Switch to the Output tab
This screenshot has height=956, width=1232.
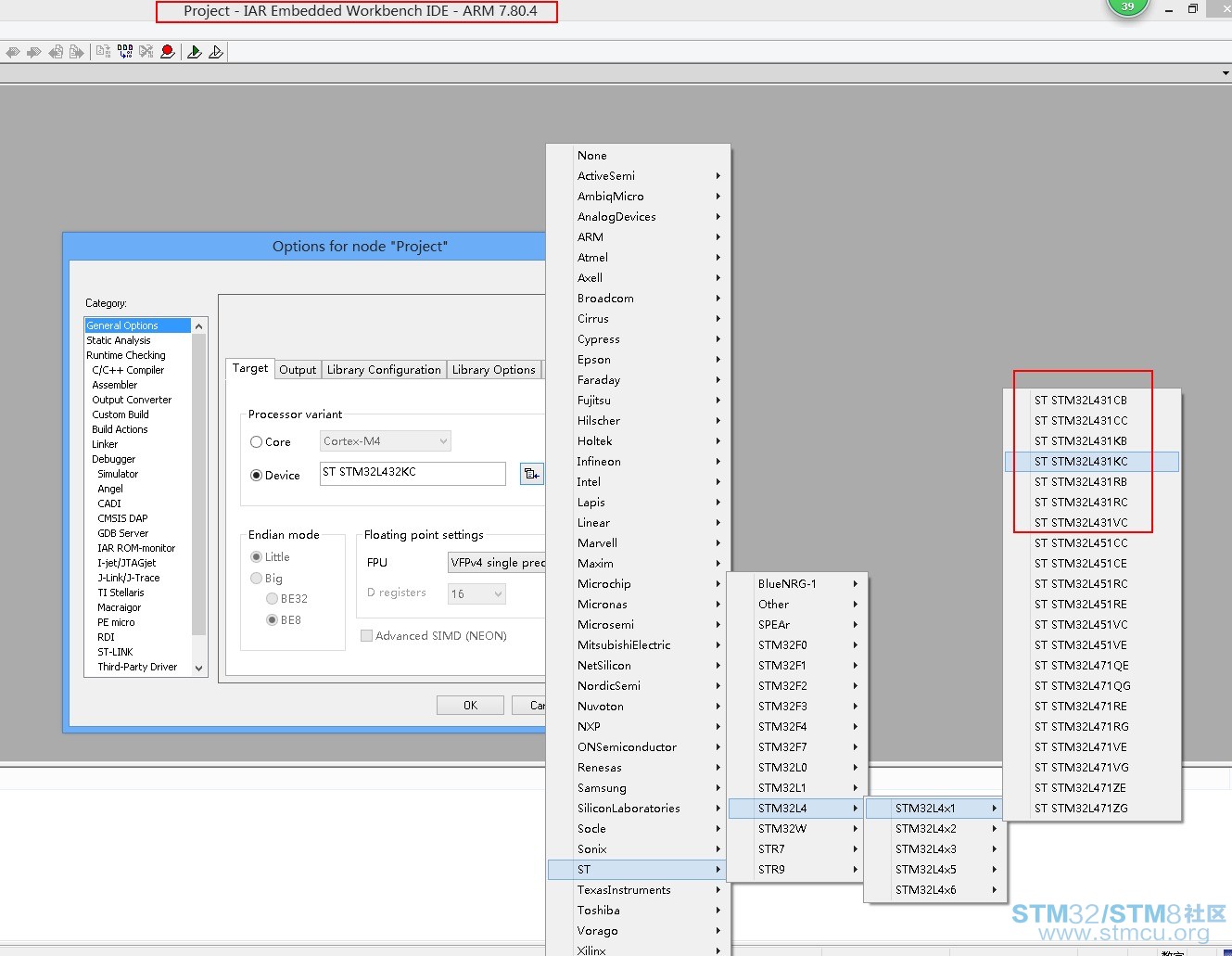[x=298, y=369]
